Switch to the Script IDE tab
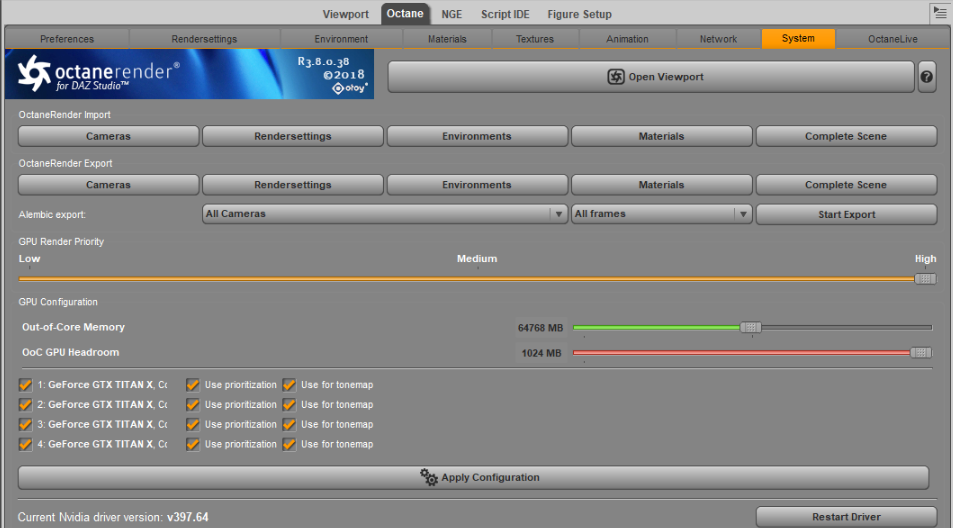 505,14
